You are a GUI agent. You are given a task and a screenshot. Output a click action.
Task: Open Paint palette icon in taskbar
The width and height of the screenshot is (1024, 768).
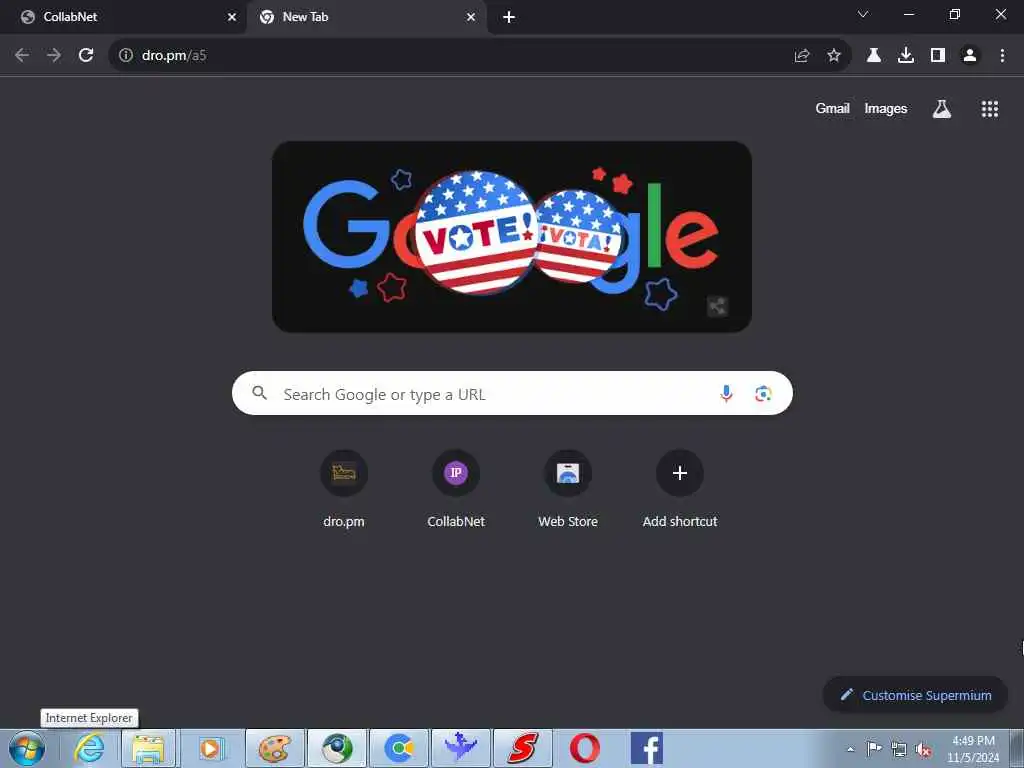coord(274,748)
